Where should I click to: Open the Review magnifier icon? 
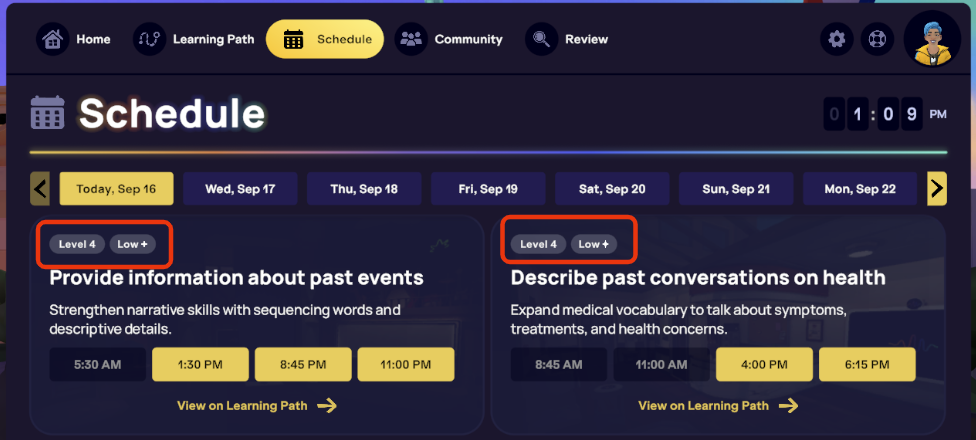pyautogui.click(x=541, y=40)
